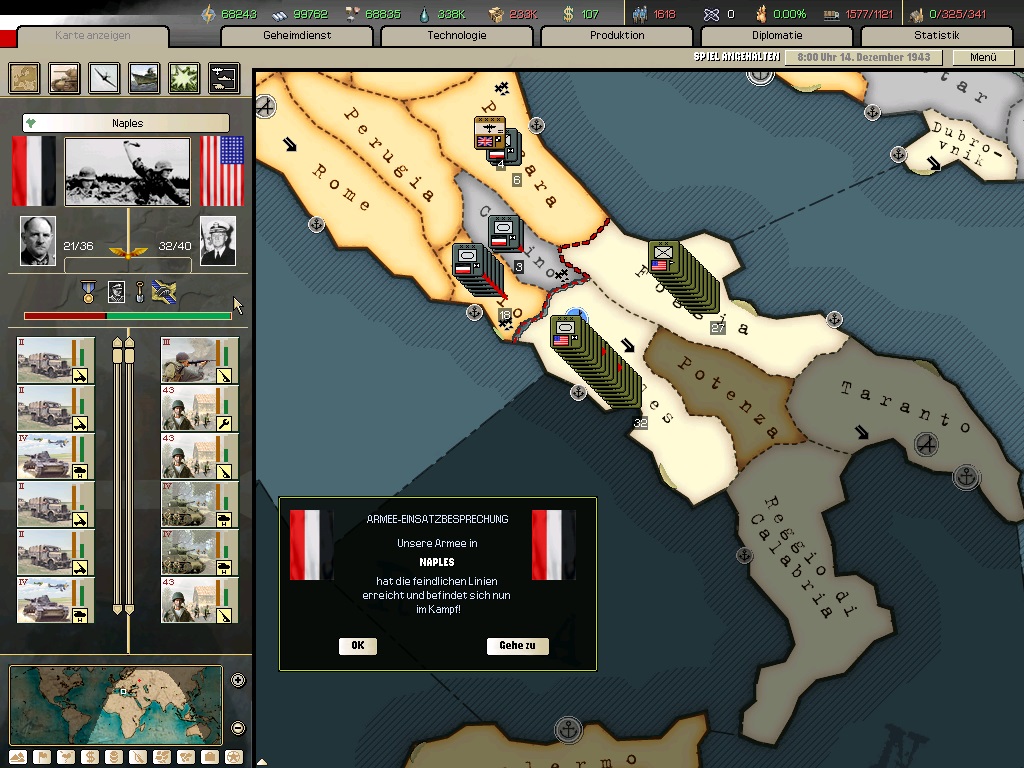This screenshot has height=768, width=1024.
Task: Click the handshake flag icon in battle panel
Action: [164, 292]
